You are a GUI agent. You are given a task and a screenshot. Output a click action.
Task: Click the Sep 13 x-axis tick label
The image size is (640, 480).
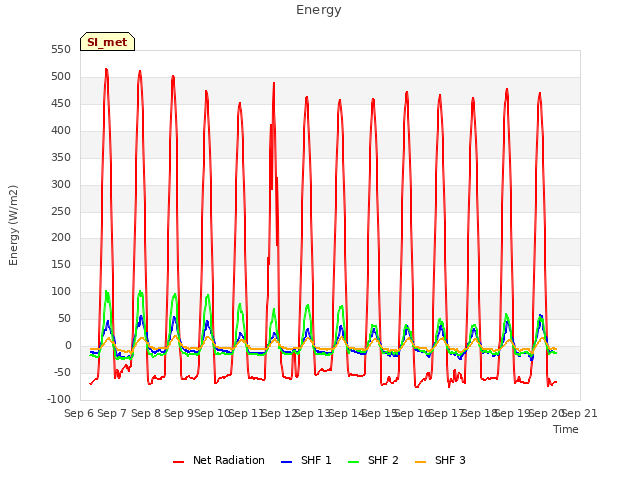(312, 413)
